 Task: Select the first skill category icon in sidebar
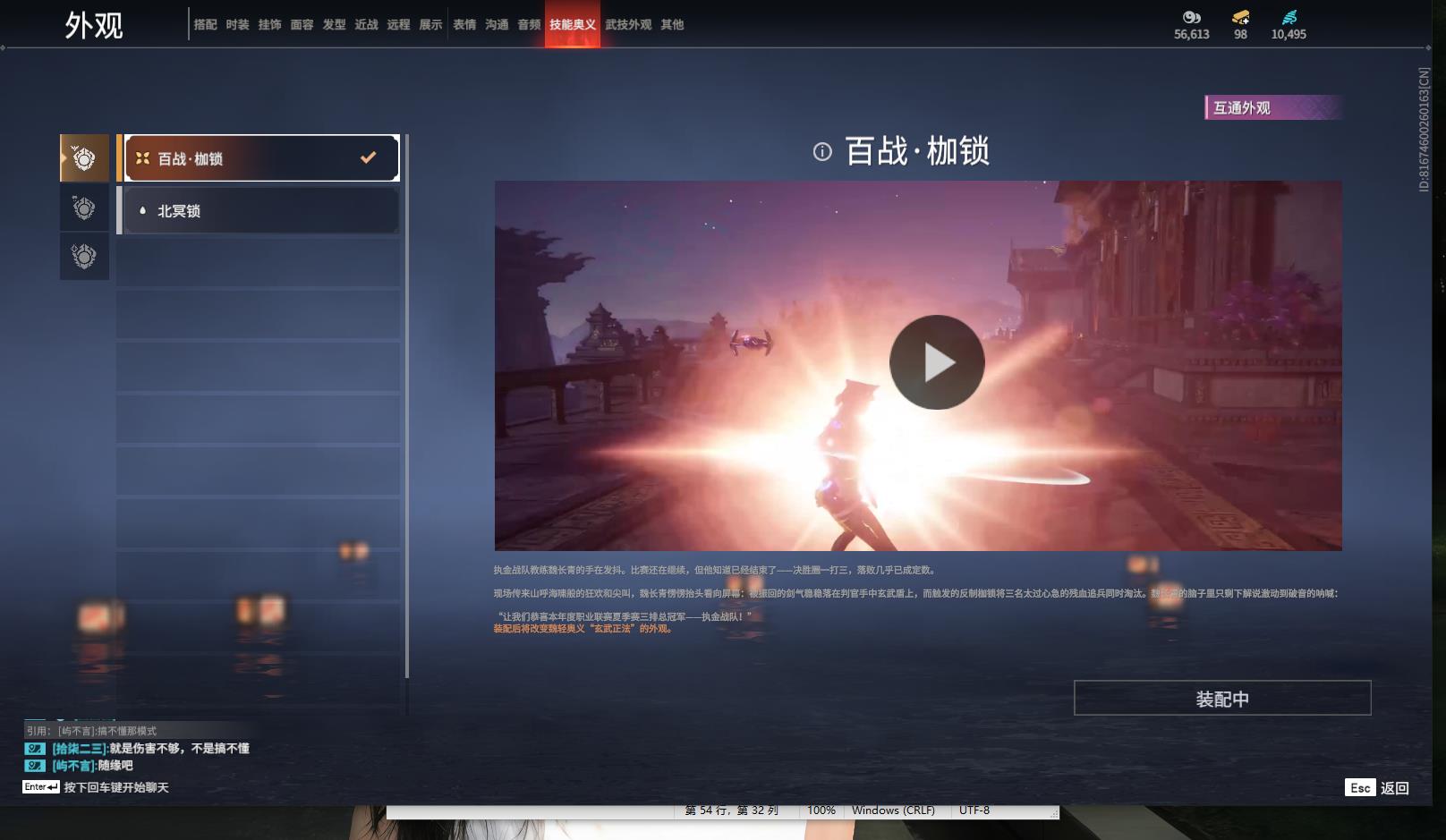[x=84, y=158]
